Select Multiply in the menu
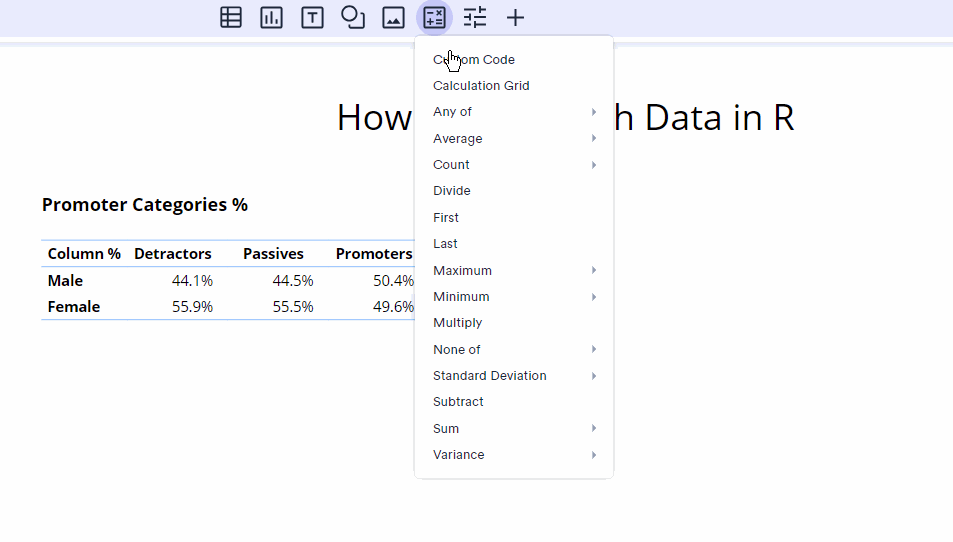This screenshot has width=953, height=542. coord(458,323)
